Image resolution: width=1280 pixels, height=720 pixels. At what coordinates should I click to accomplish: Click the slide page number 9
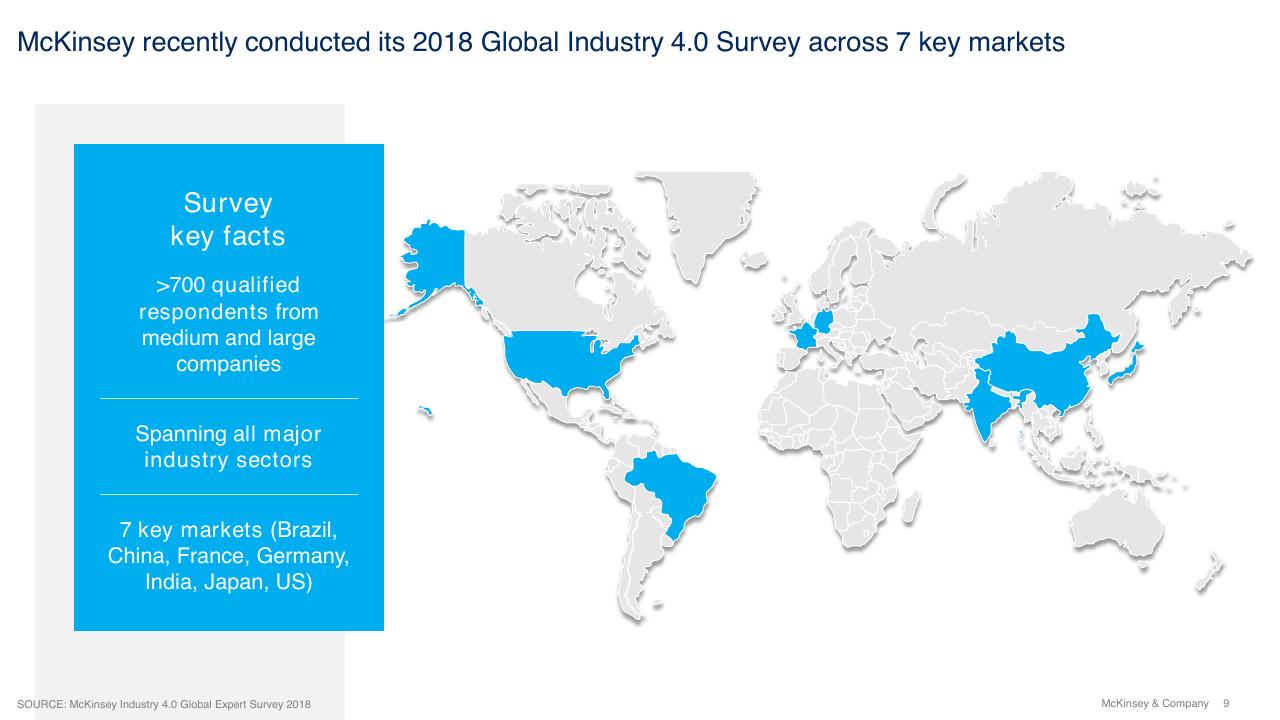(x=1226, y=703)
